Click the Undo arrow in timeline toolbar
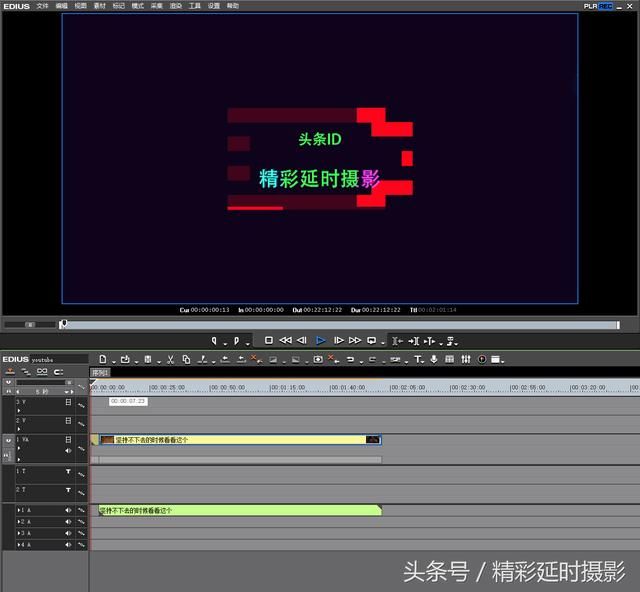 point(350,359)
